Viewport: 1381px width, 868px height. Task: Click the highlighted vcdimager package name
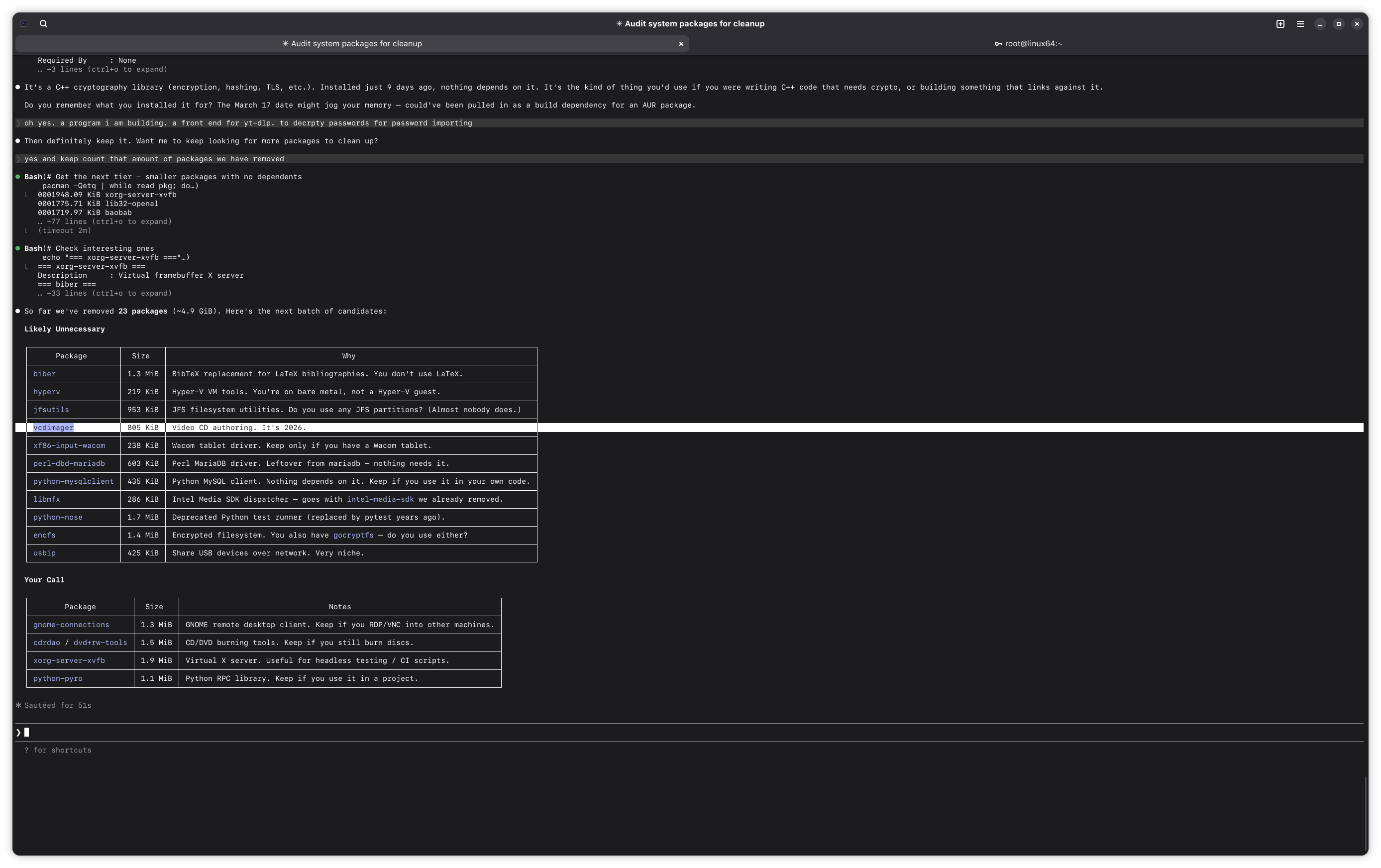click(53, 428)
